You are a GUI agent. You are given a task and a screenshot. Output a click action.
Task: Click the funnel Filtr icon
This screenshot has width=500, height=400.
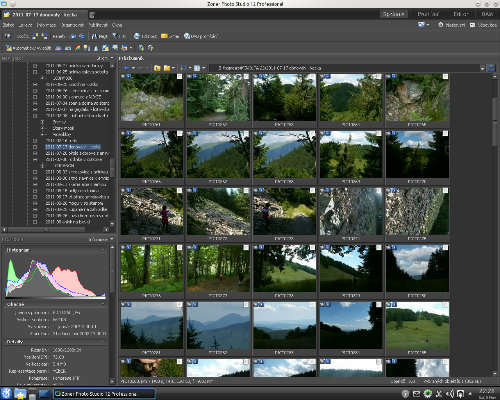coord(114,36)
